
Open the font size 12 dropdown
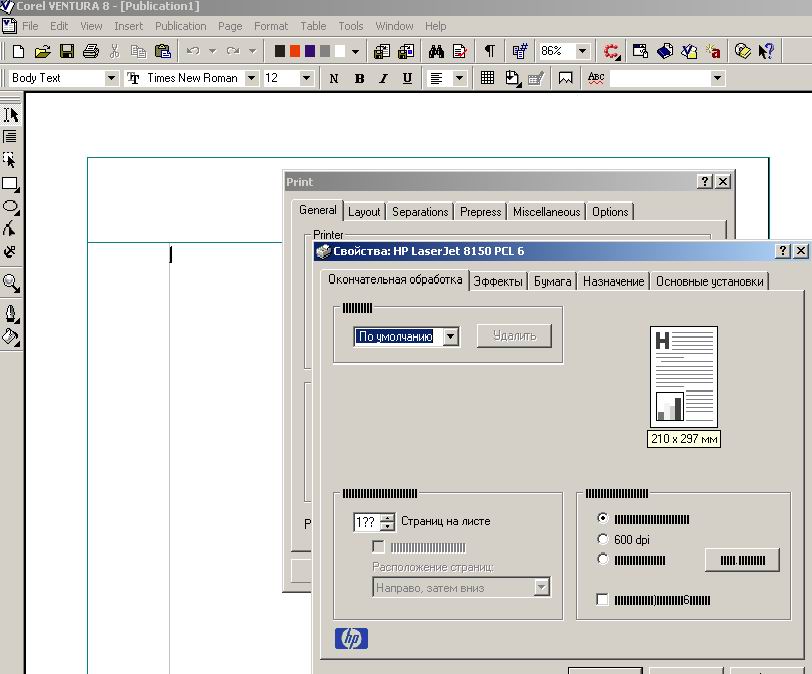pos(306,79)
